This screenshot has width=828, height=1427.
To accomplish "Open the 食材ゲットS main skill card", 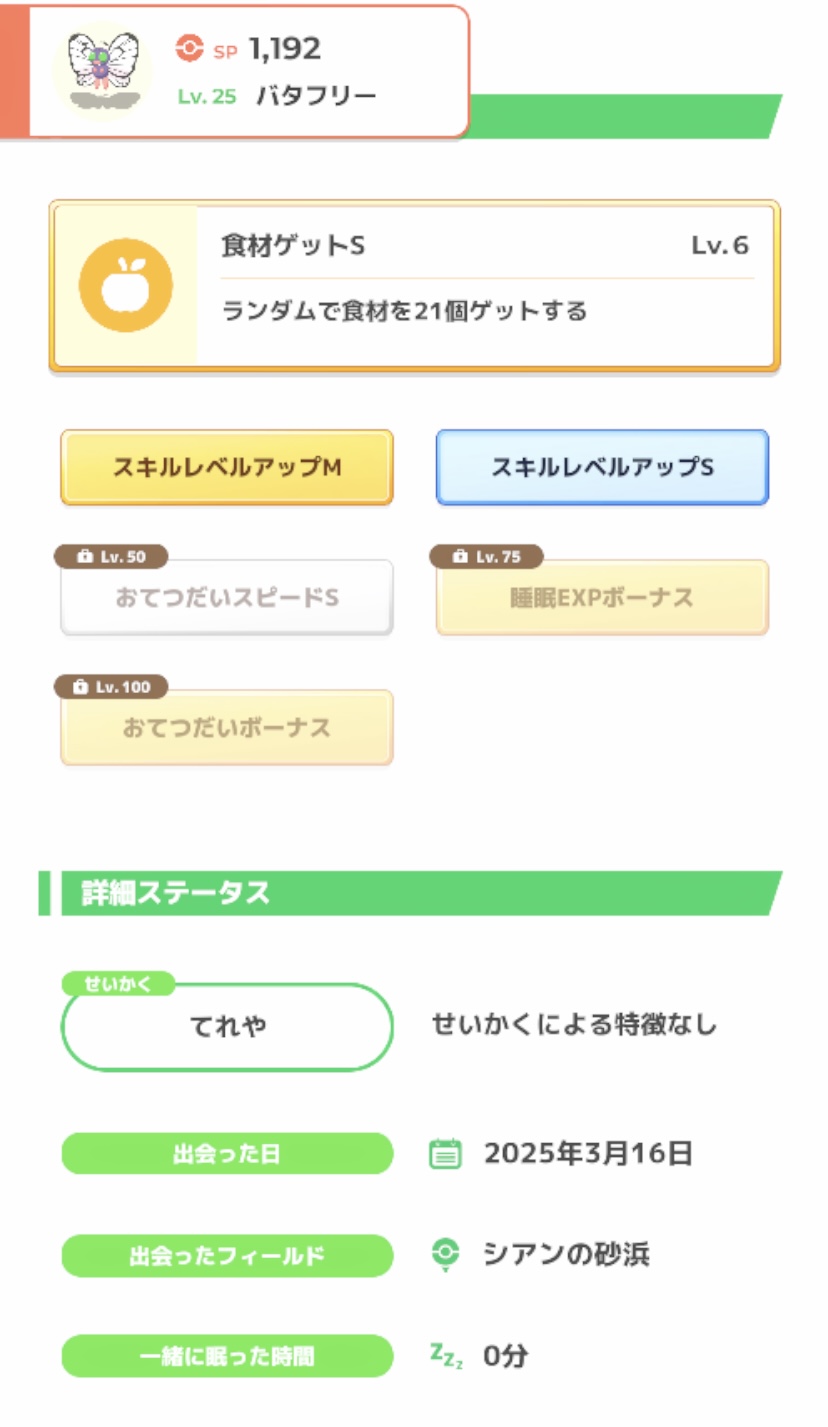I will [x=414, y=286].
